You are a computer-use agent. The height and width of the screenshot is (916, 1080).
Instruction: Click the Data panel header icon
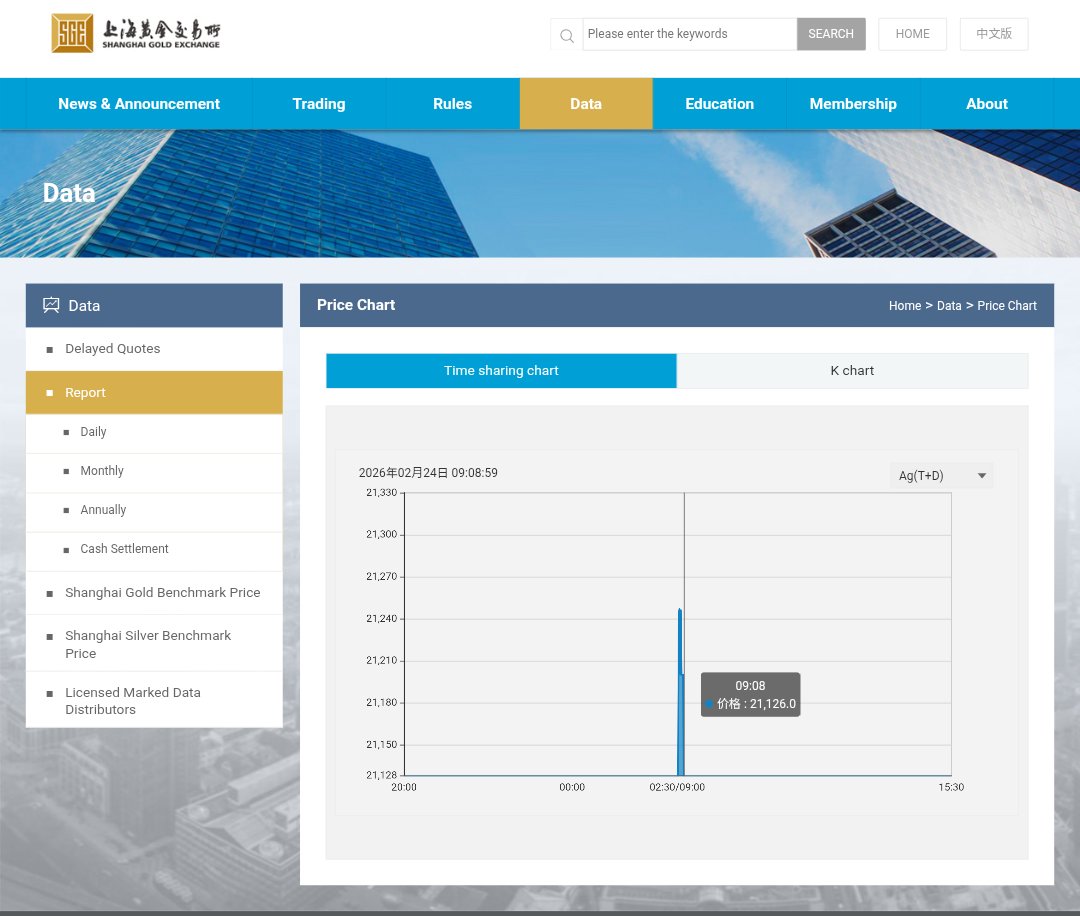coord(51,305)
